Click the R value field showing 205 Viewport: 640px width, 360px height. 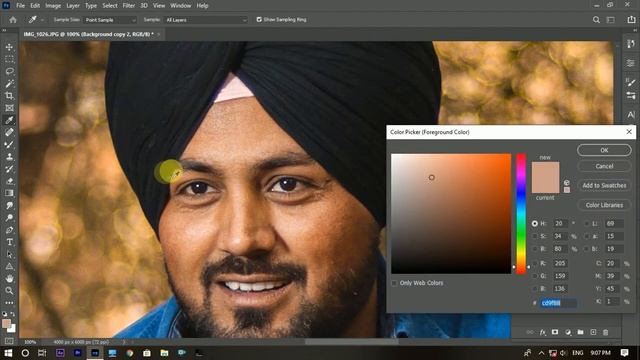click(561, 264)
